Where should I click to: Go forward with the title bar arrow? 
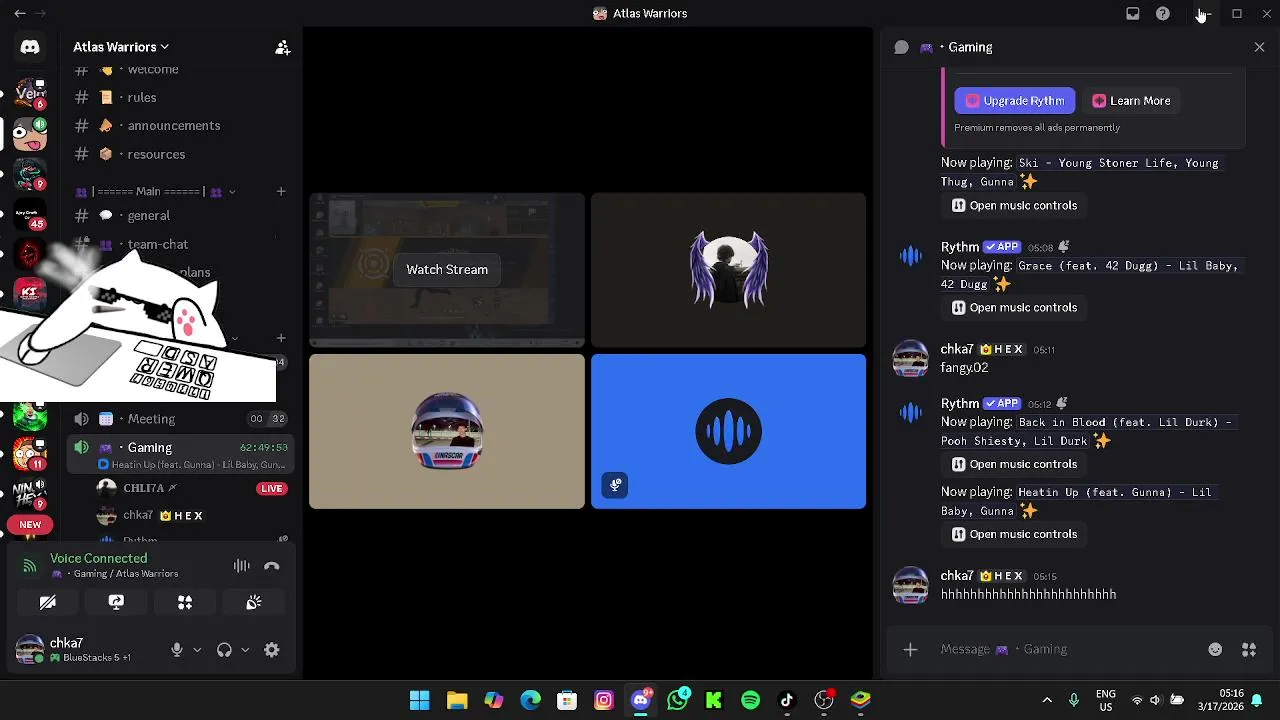click(41, 14)
